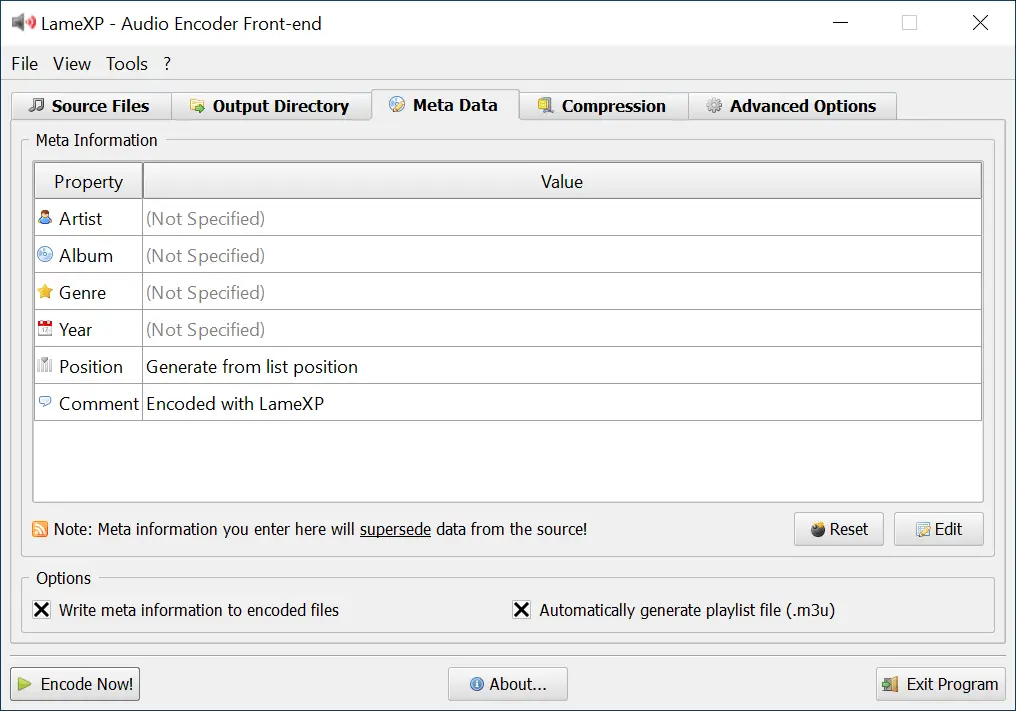The image size is (1016, 711).
Task: Select the Genre value (Not Specified) cell
Action: click(x=562, y=292)
